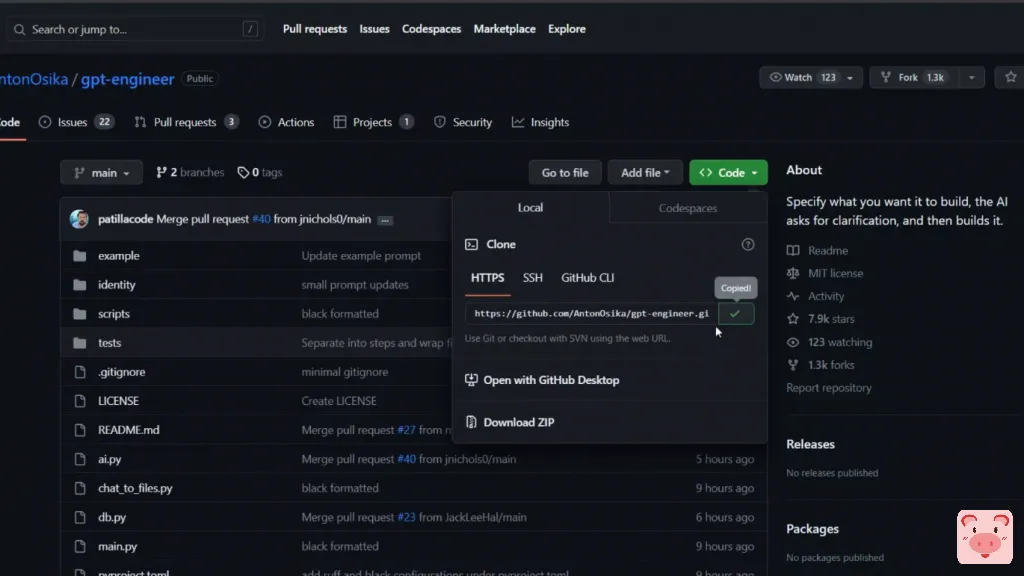Screen dimensions: 1024x576
Task: Open the main branch dropdown
Action: point(101,172)
